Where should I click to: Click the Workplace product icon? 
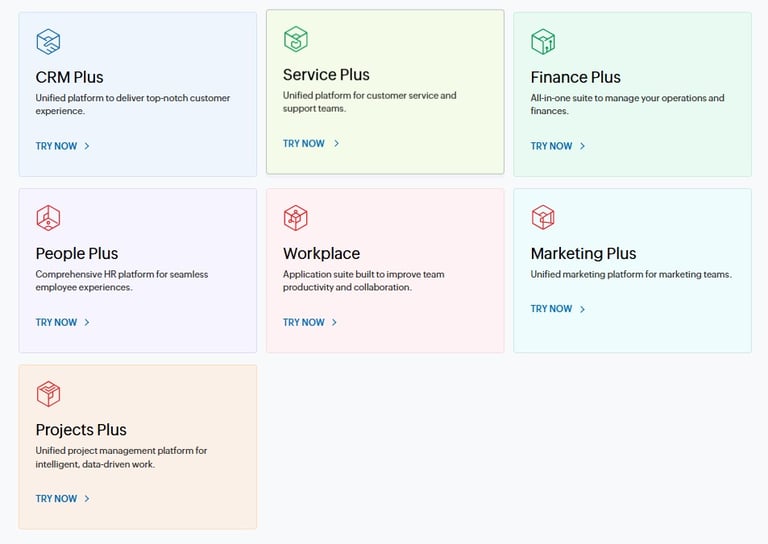coord(295,218)
